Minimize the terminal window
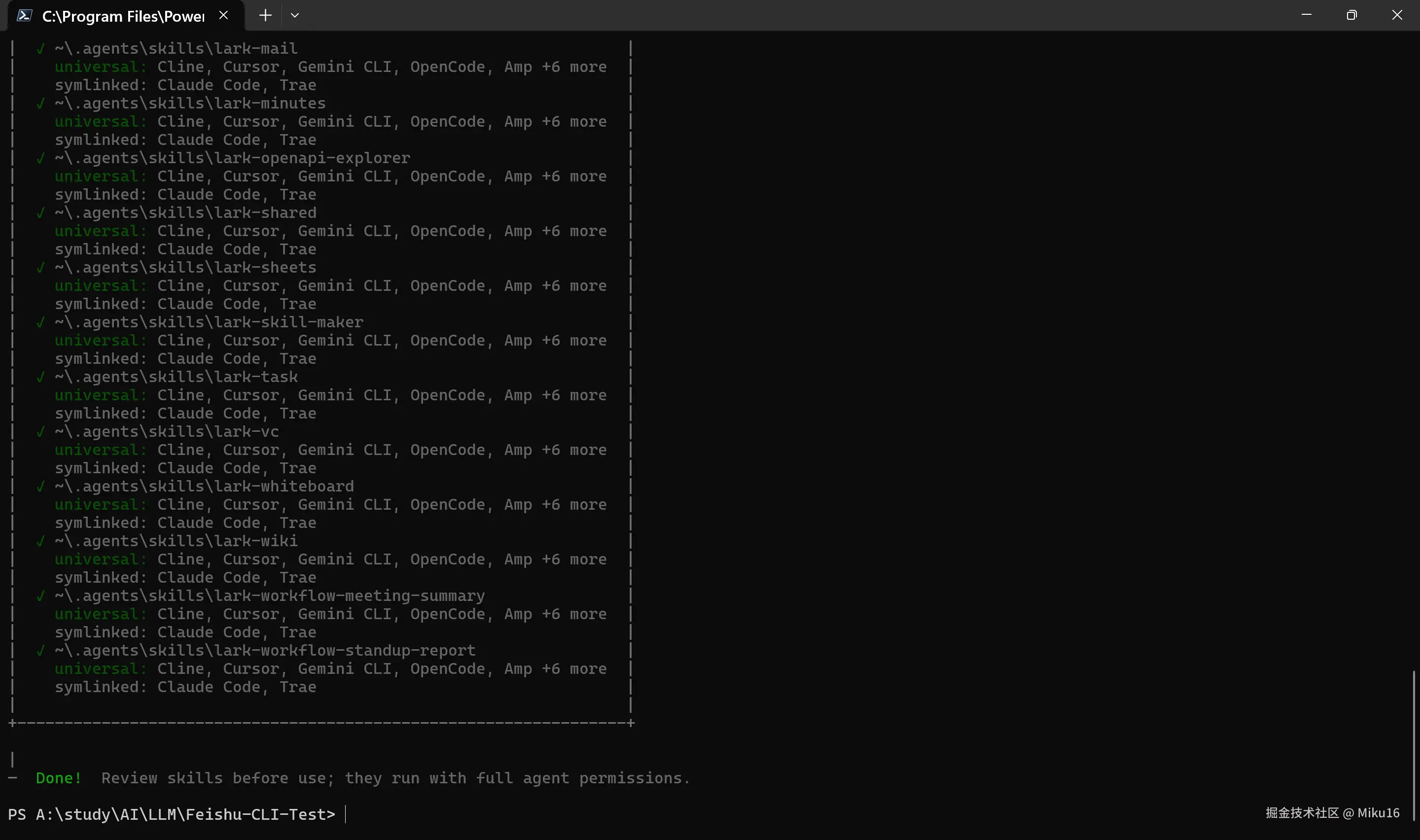 (x=1306, y=15)
